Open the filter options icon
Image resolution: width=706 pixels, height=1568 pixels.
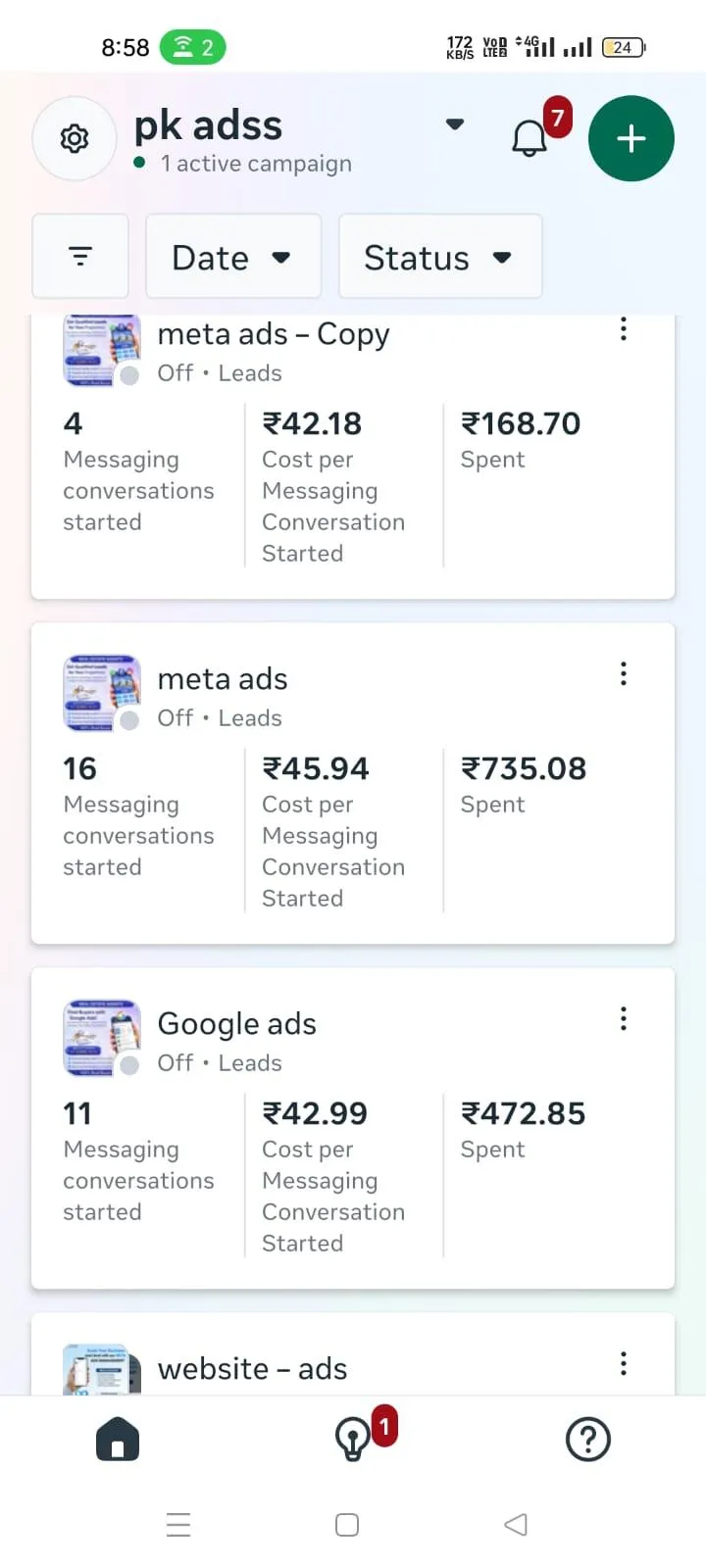click(x=80, y=257)
